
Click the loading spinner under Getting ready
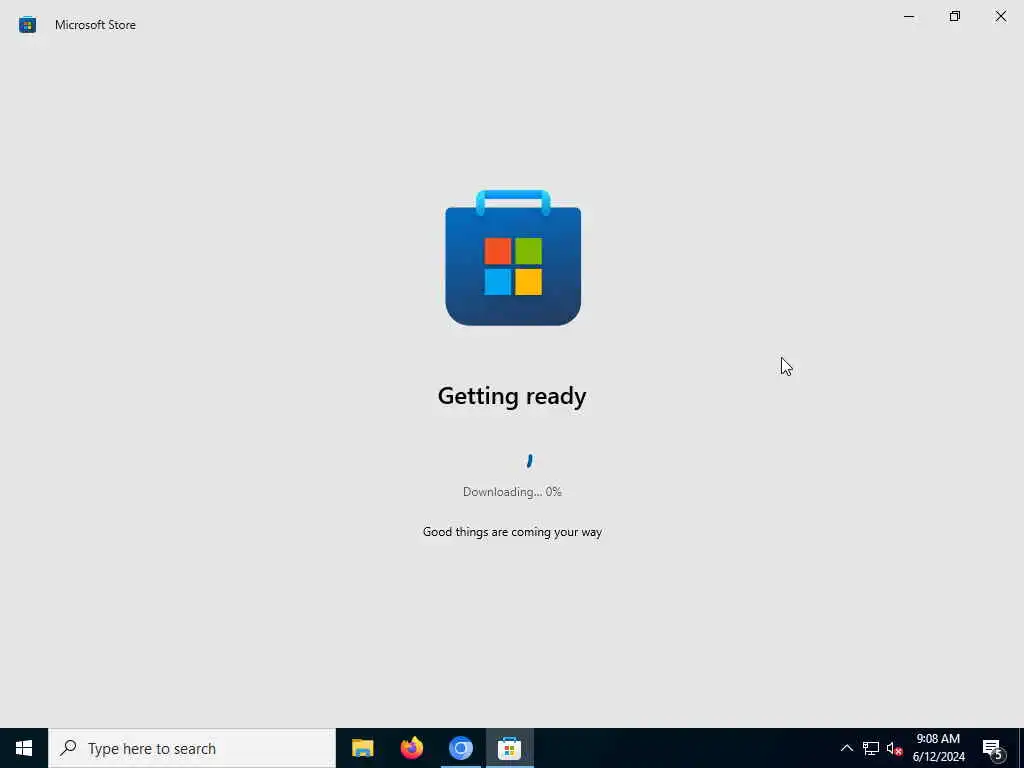pos(529,460)
